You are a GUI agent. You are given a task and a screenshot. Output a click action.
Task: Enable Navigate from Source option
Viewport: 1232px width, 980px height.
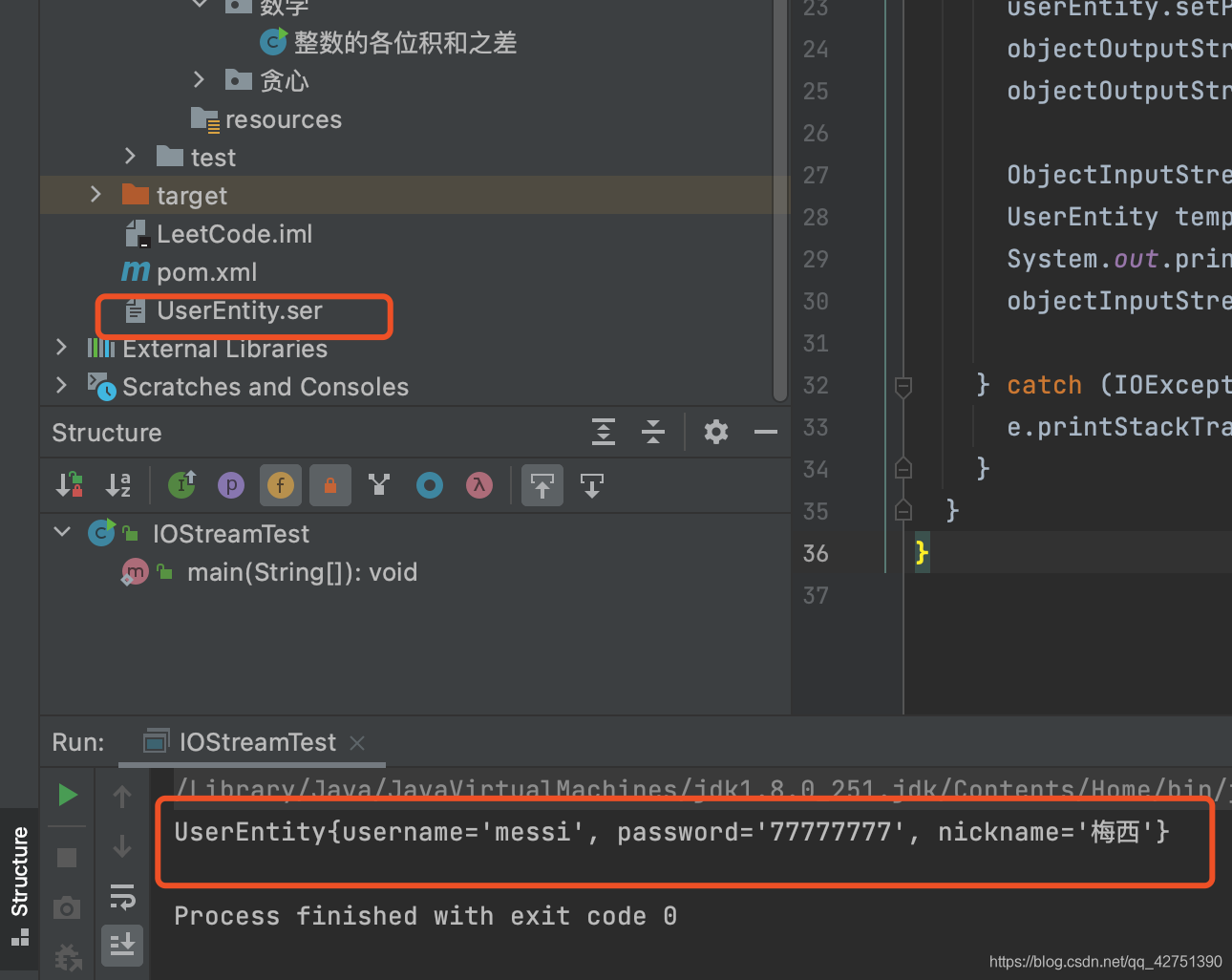[x=592, y=485]
